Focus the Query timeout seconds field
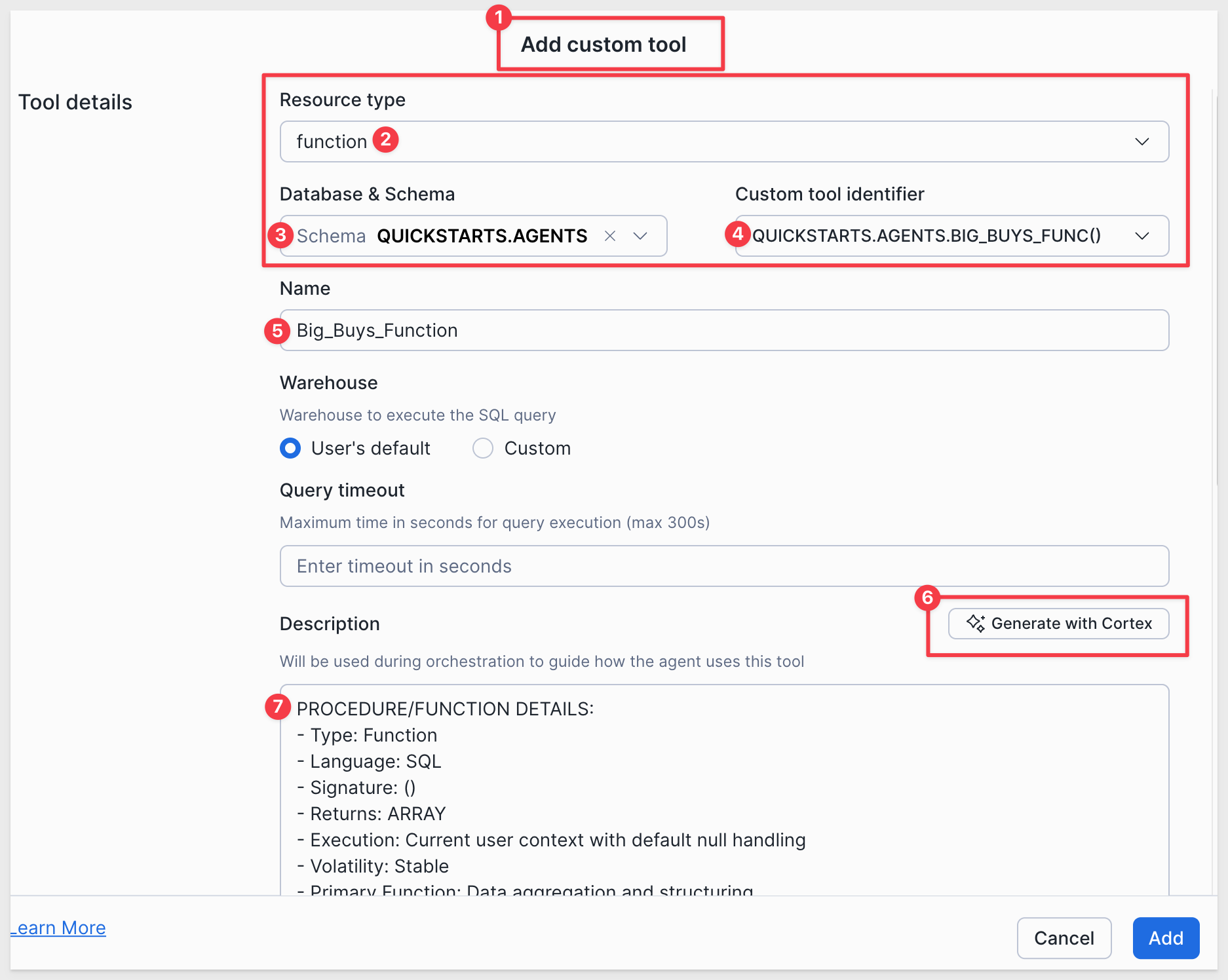 click(x=723, y=566)
